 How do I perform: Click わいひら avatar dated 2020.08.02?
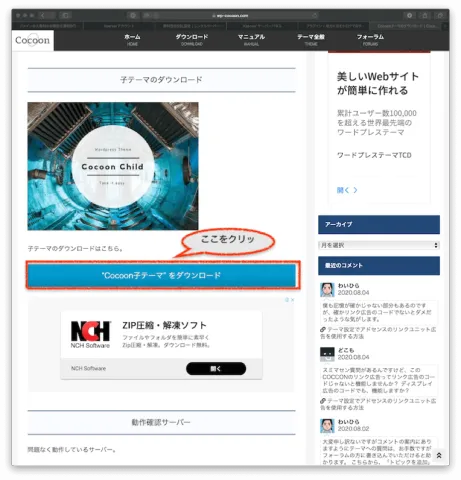pyautogui.click(x=327, y=426)
